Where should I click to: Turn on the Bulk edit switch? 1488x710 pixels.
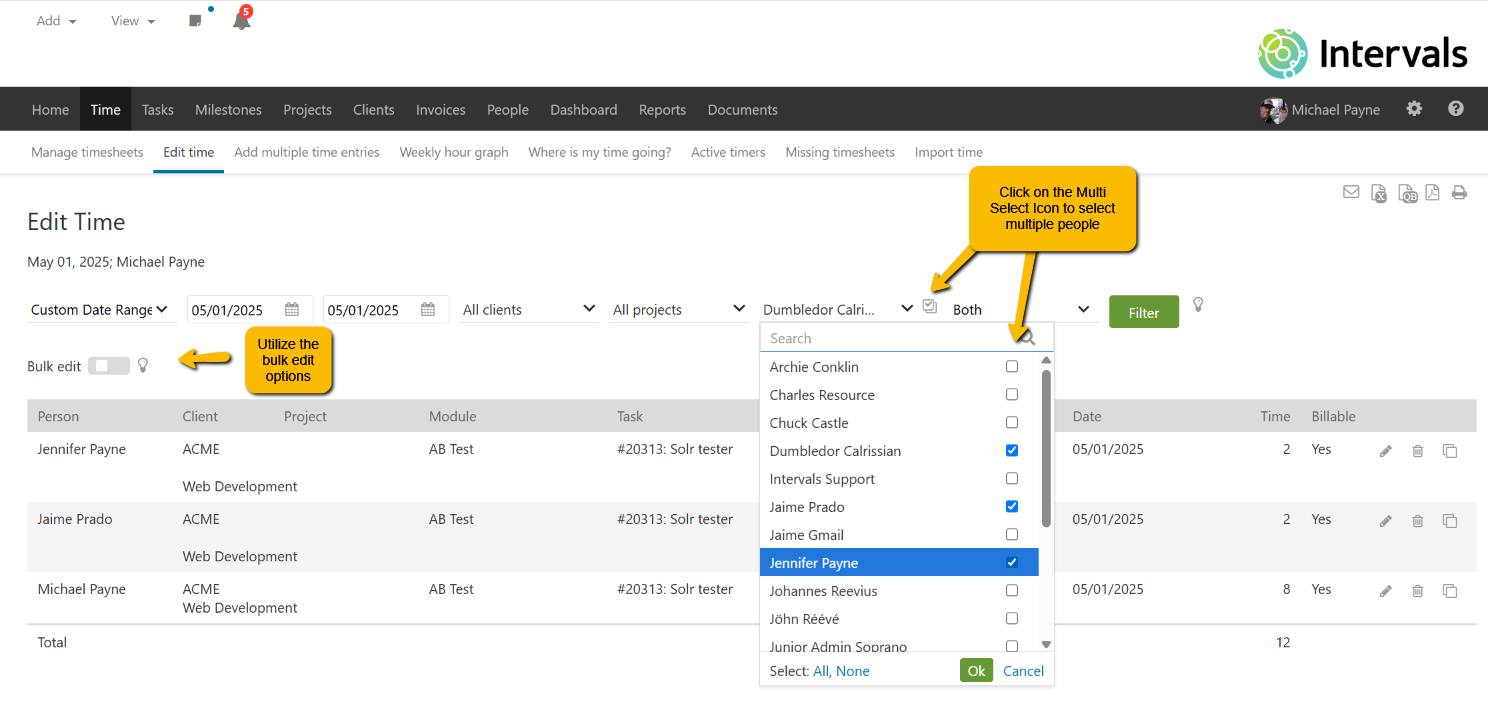click(108, 366)
